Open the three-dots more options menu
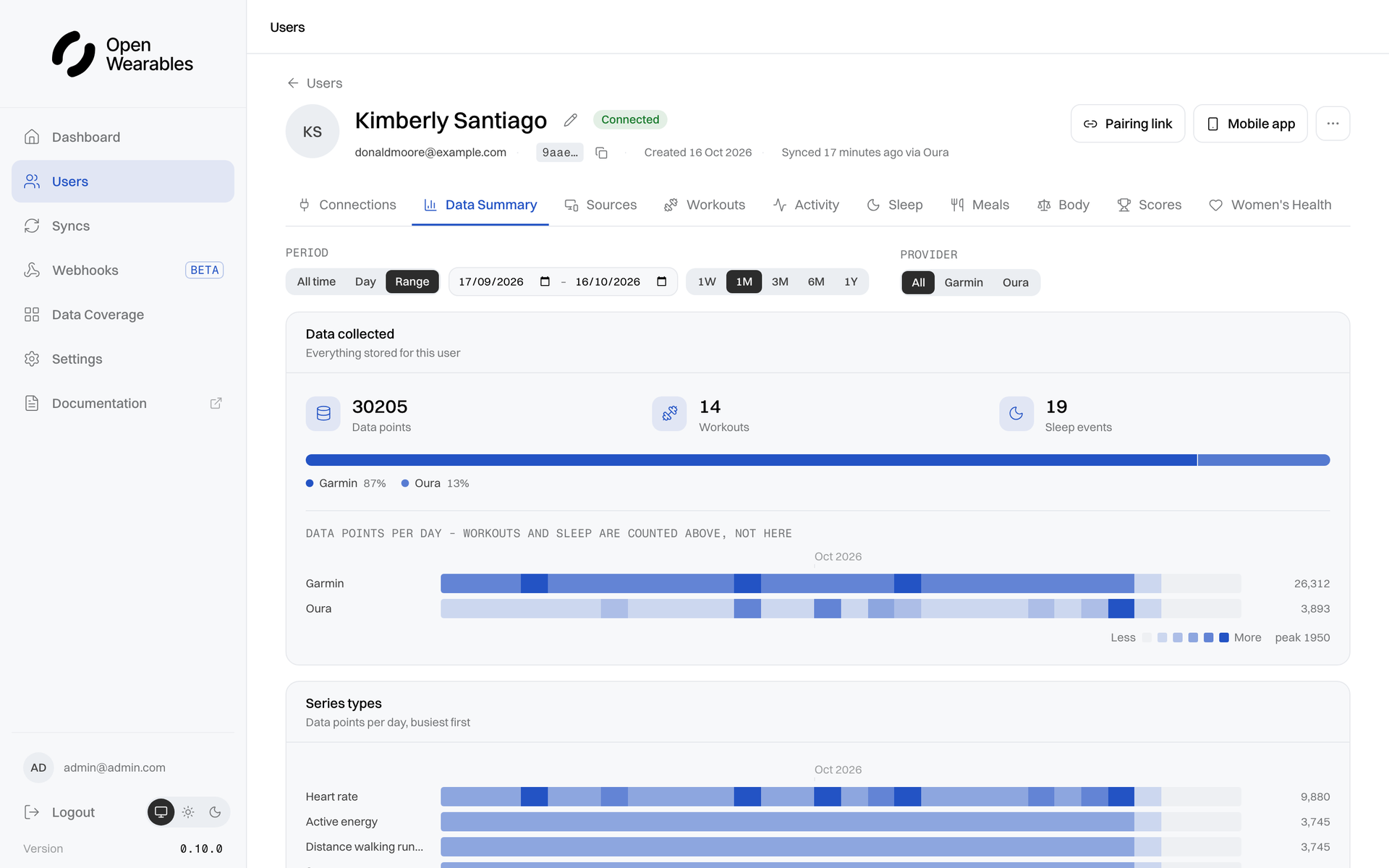Screen dimensions: 1389x868 point(1333,124)
